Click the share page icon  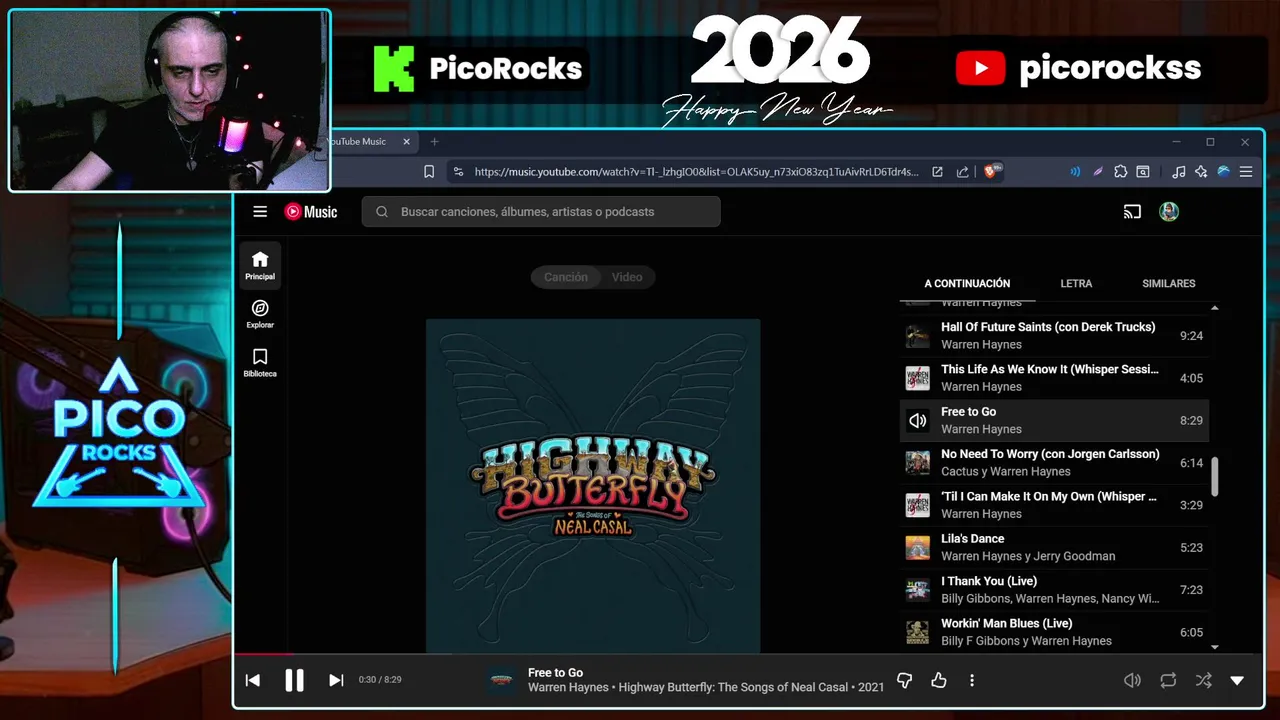click(x=962, y=172)
